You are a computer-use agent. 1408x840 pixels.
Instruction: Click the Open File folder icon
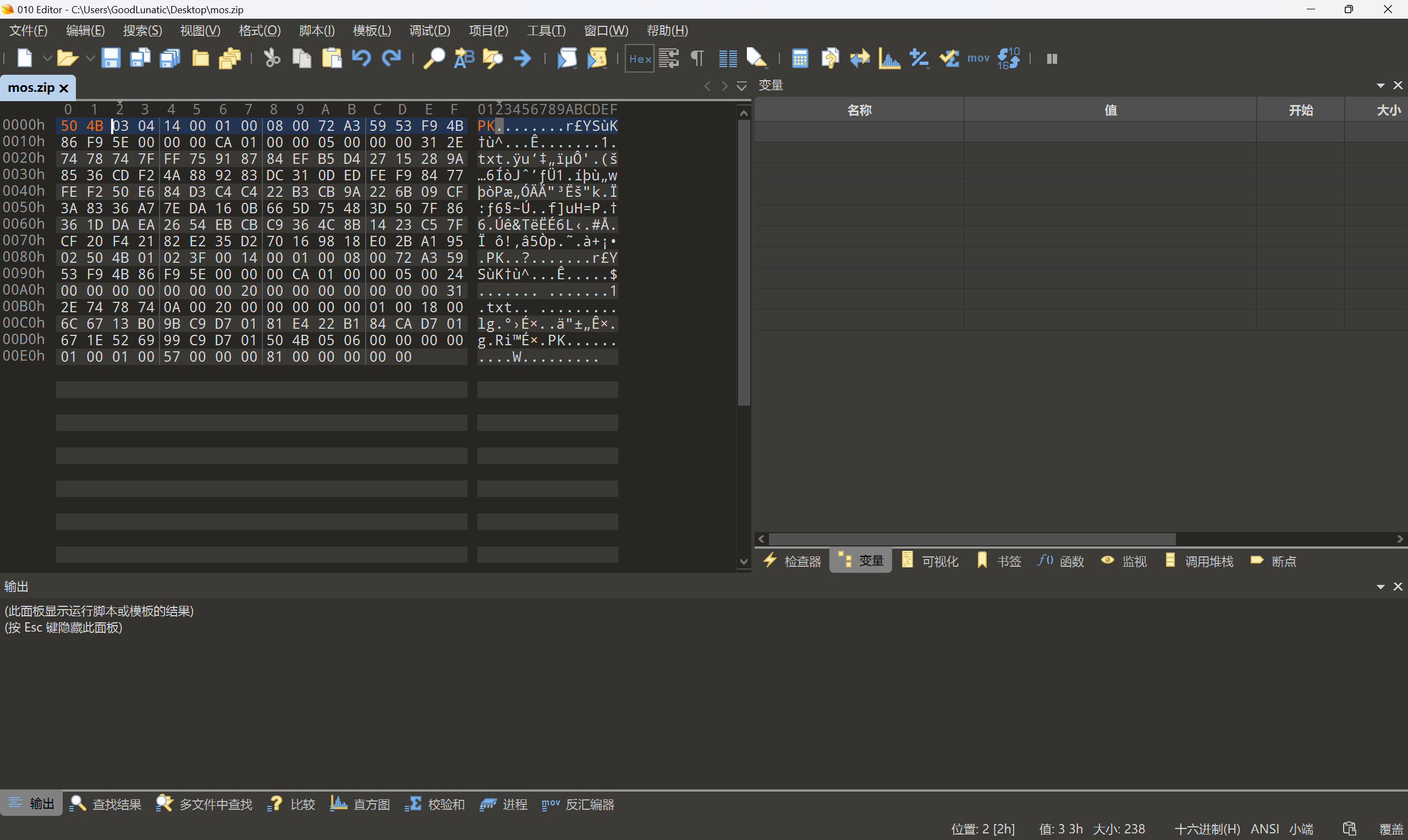67,58
